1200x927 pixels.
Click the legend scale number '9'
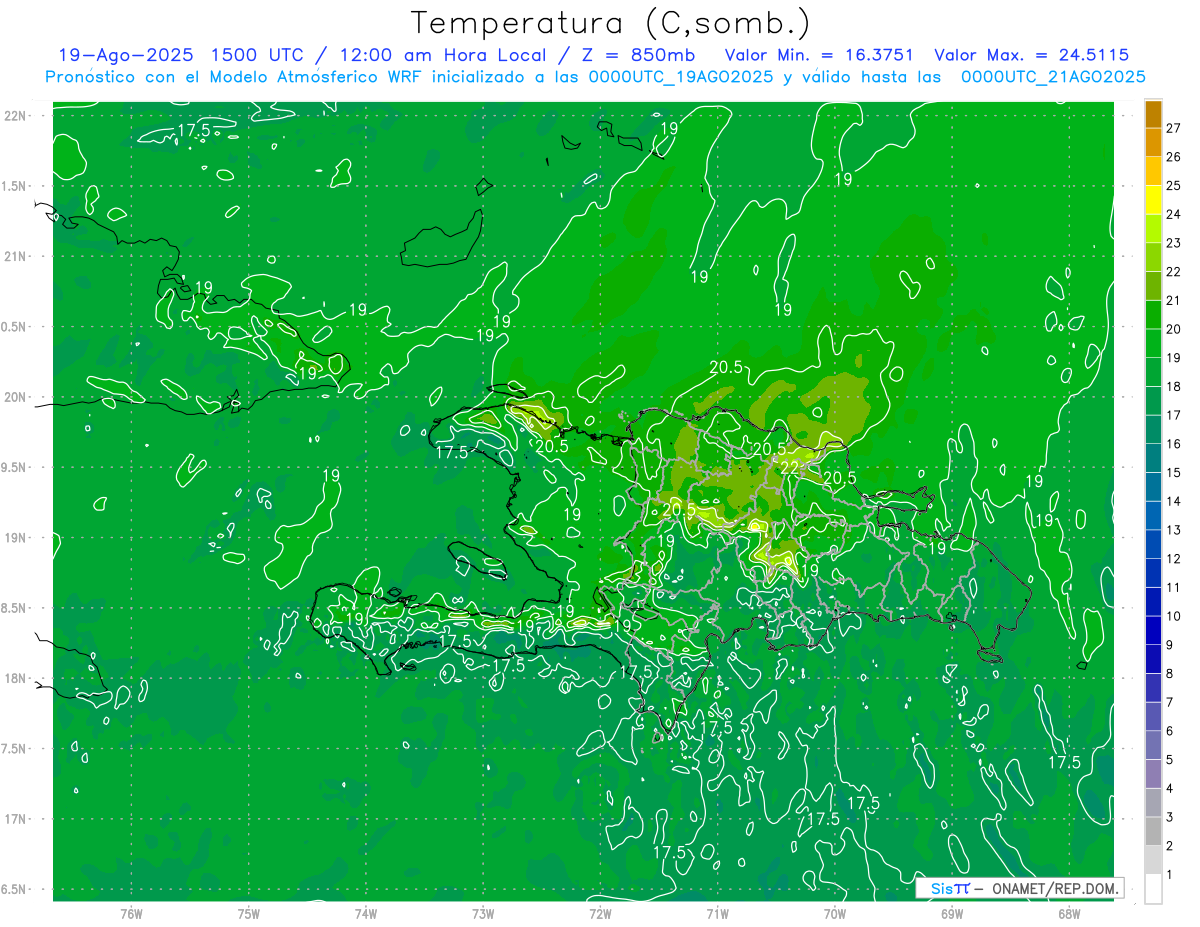point(1170,645)
